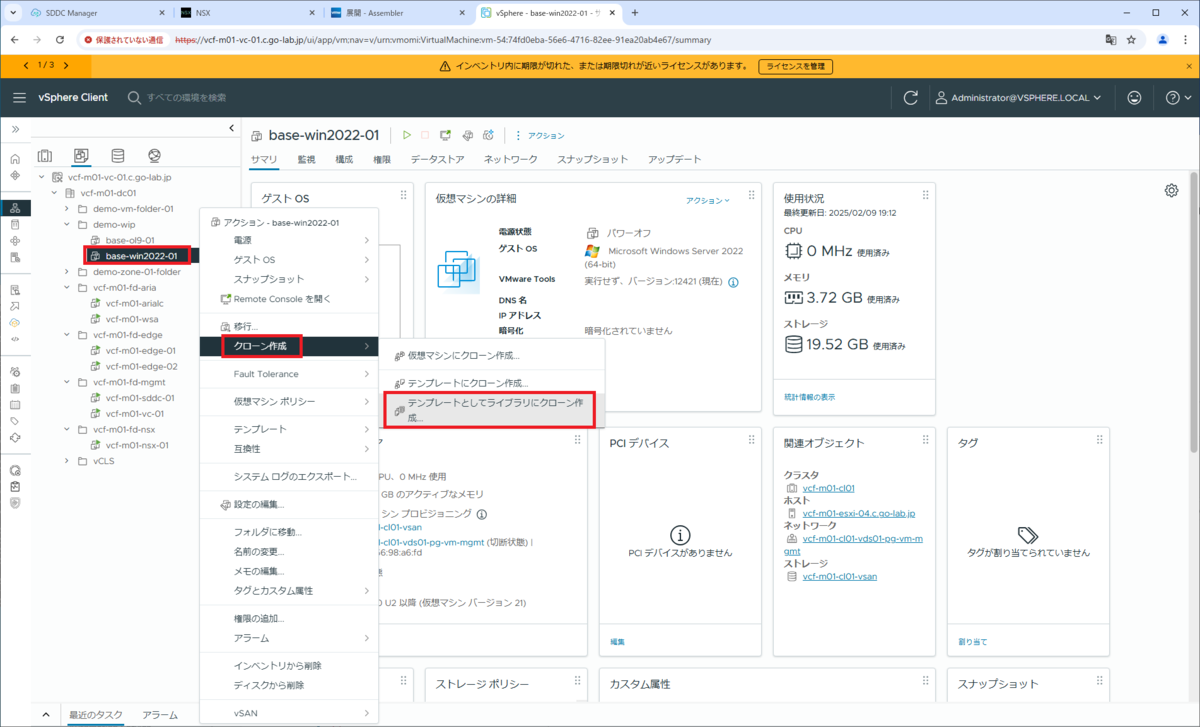
Task: Select vcf-m01-nsx-01 VM in tree
Action: (x=137, y=445)
